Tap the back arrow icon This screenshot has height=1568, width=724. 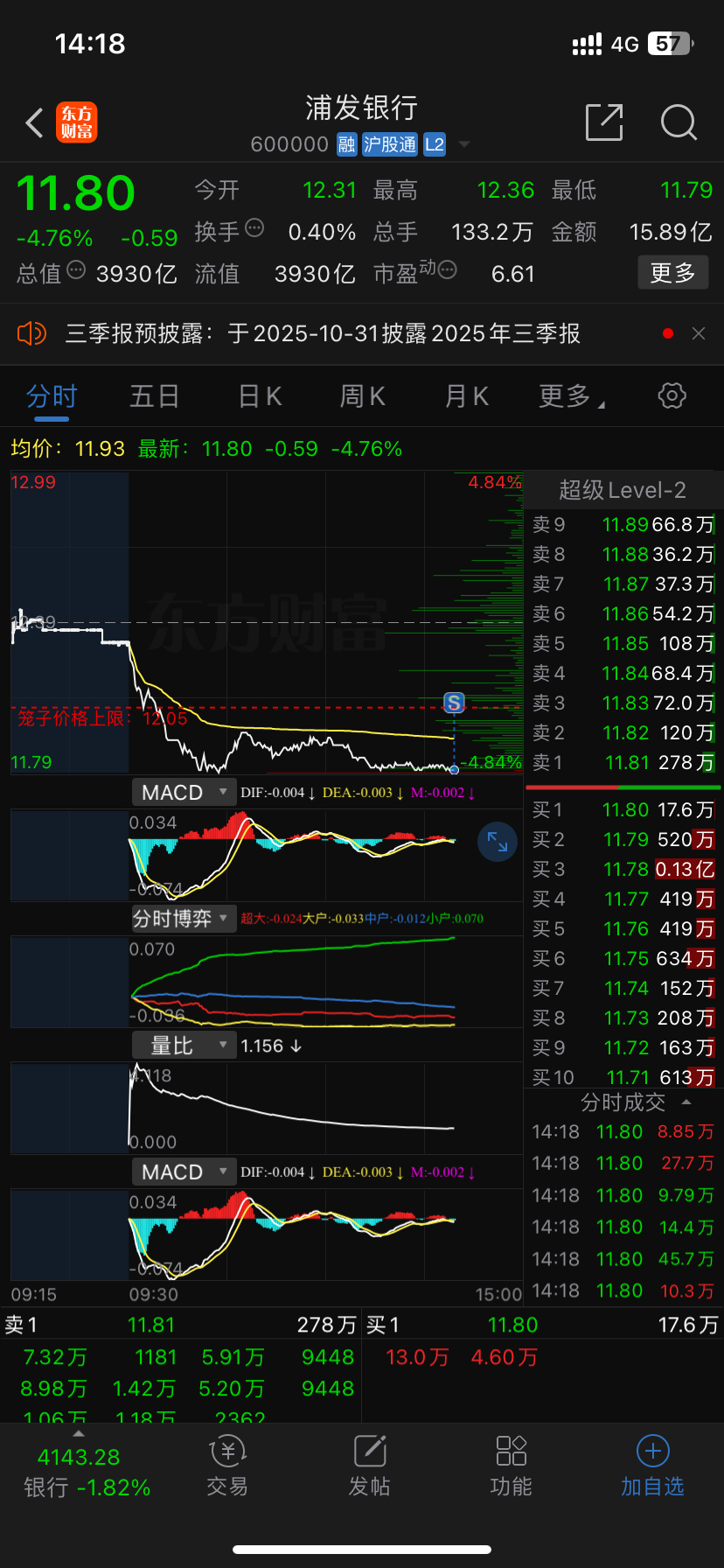35,123
